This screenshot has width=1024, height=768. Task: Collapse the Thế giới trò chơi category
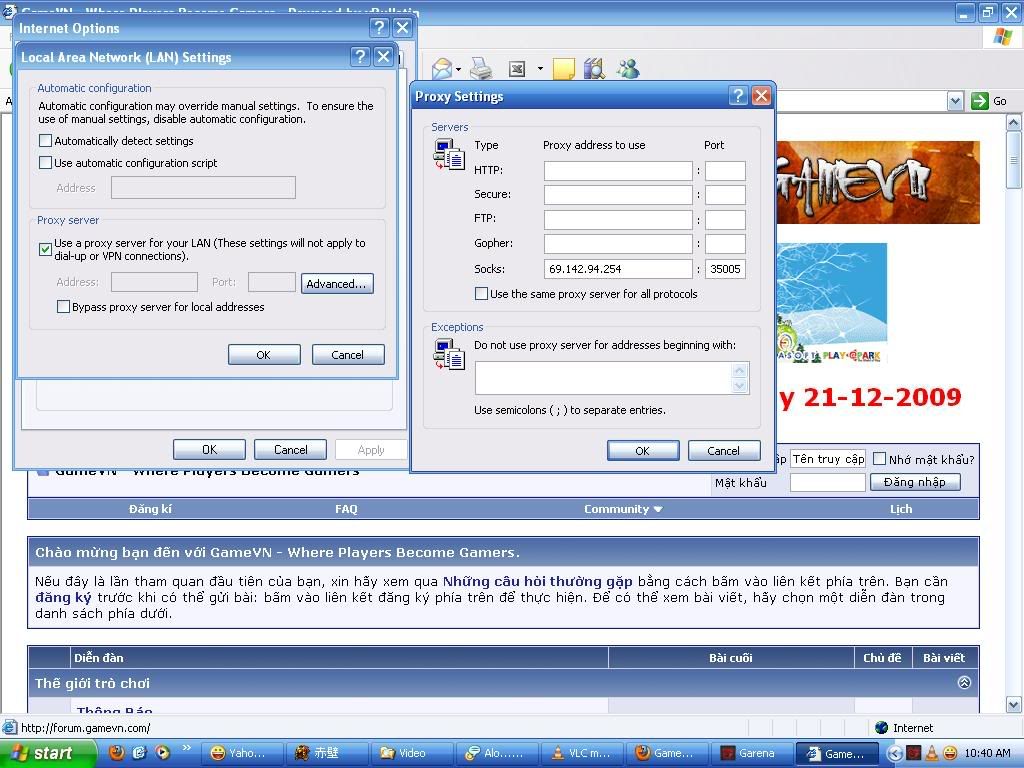point(964,682)
